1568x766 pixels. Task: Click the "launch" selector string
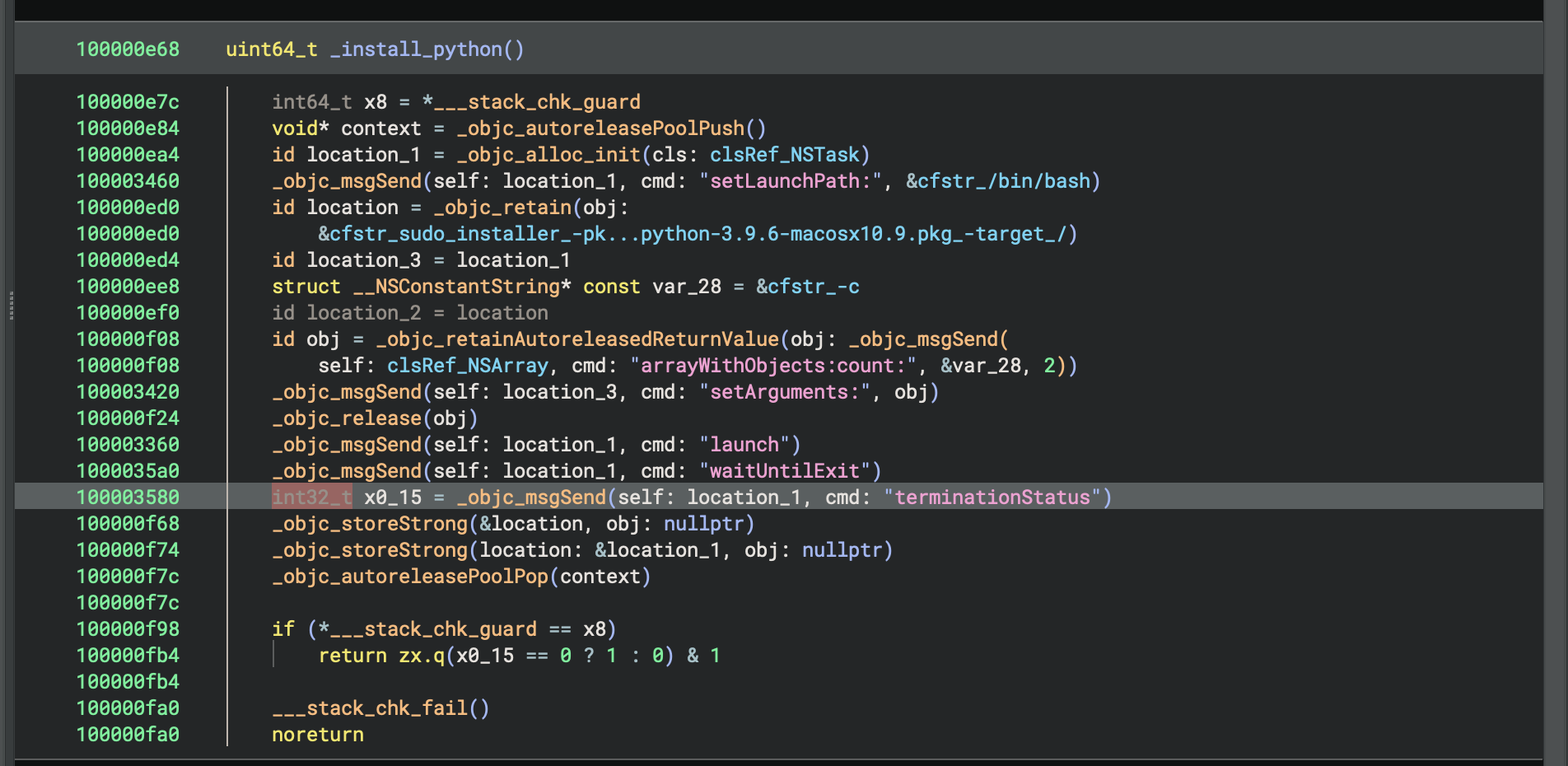coord(744,445)
